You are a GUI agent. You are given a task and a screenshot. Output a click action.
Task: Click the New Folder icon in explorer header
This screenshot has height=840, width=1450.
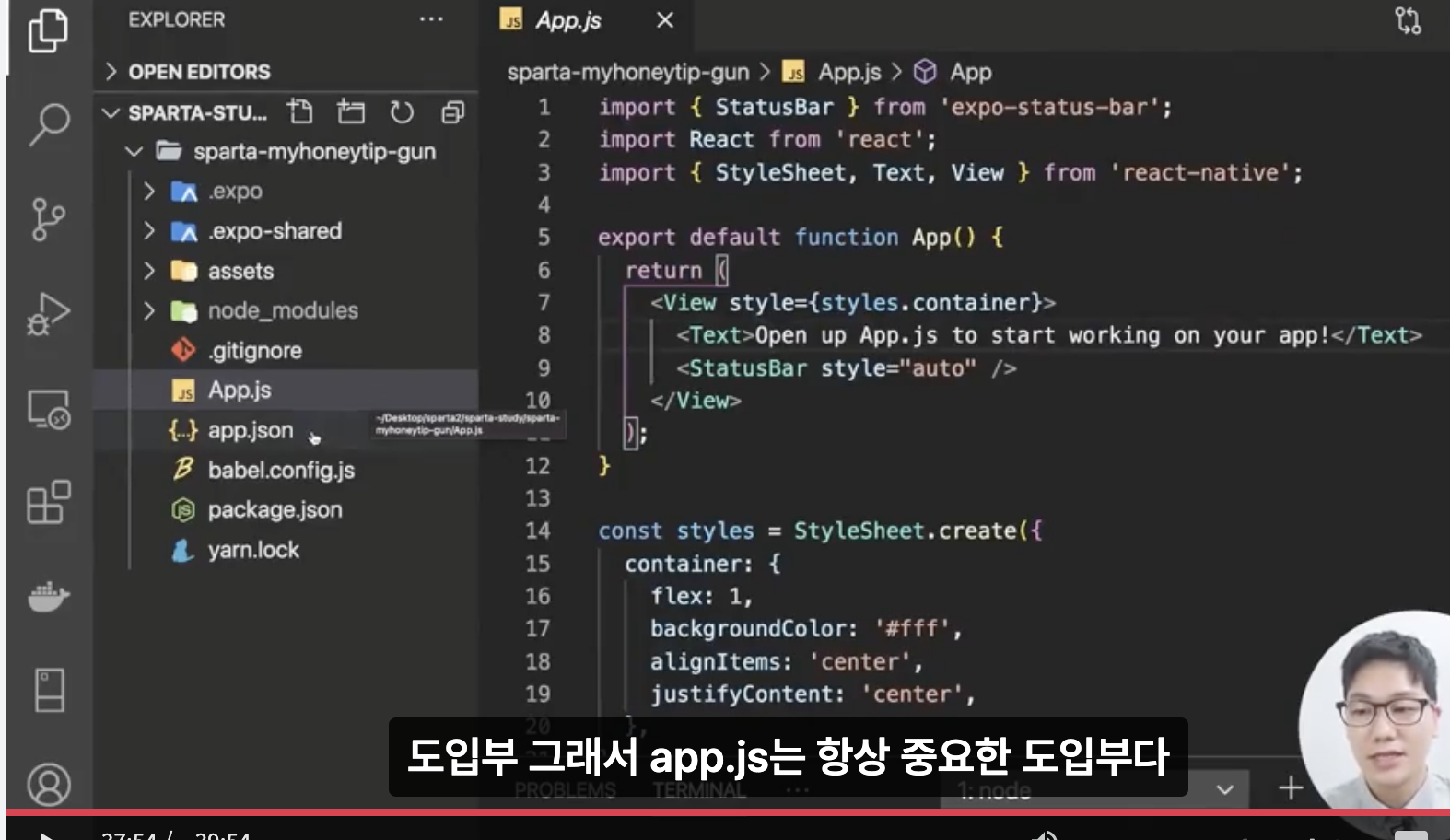pos(351,112)
